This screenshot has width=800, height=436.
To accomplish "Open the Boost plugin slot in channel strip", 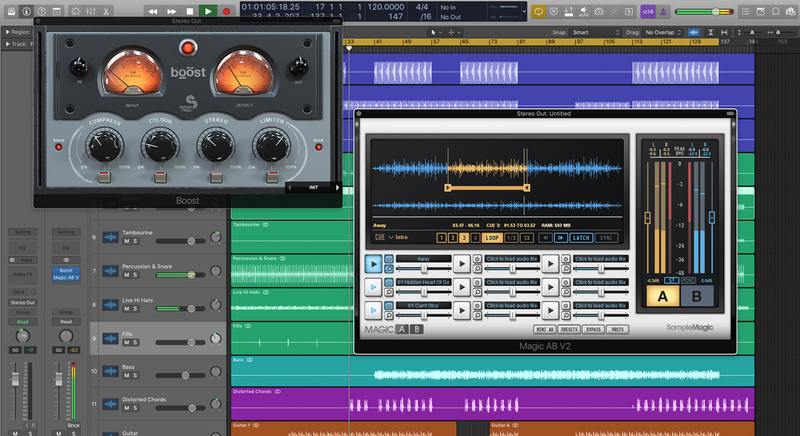I will (65, 270).
